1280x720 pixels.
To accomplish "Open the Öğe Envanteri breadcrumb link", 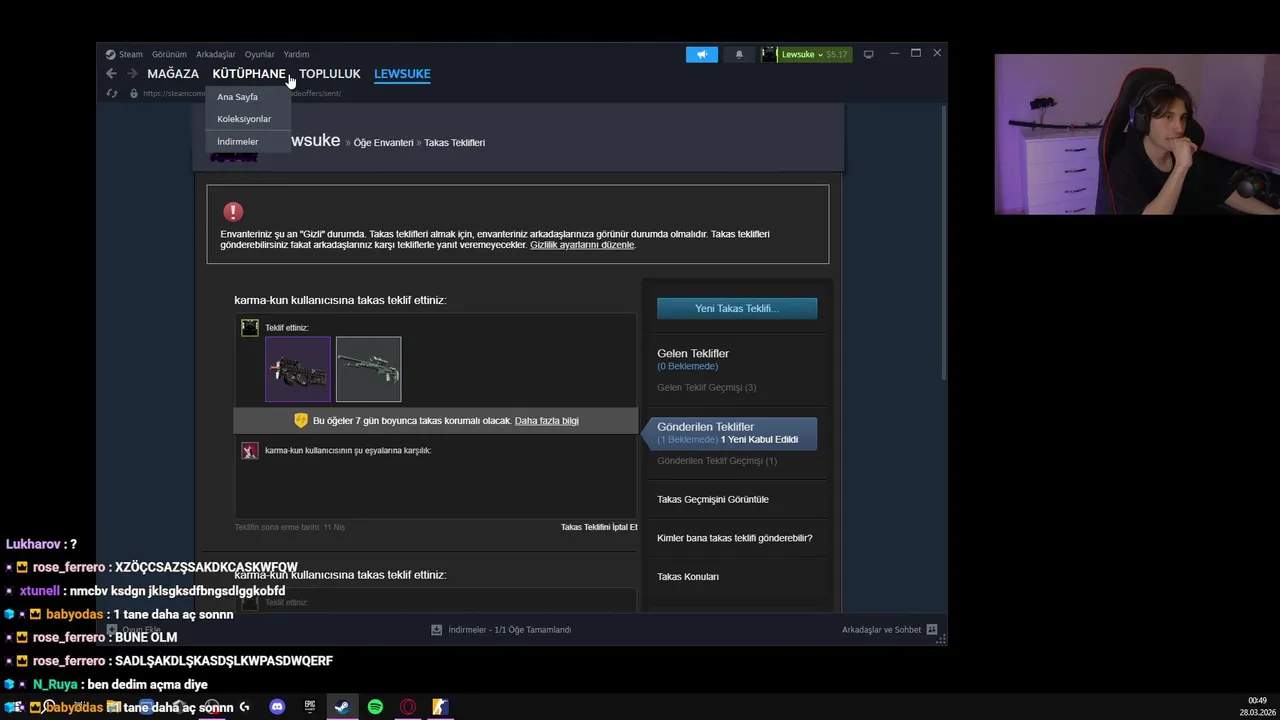I will (383, 143).
